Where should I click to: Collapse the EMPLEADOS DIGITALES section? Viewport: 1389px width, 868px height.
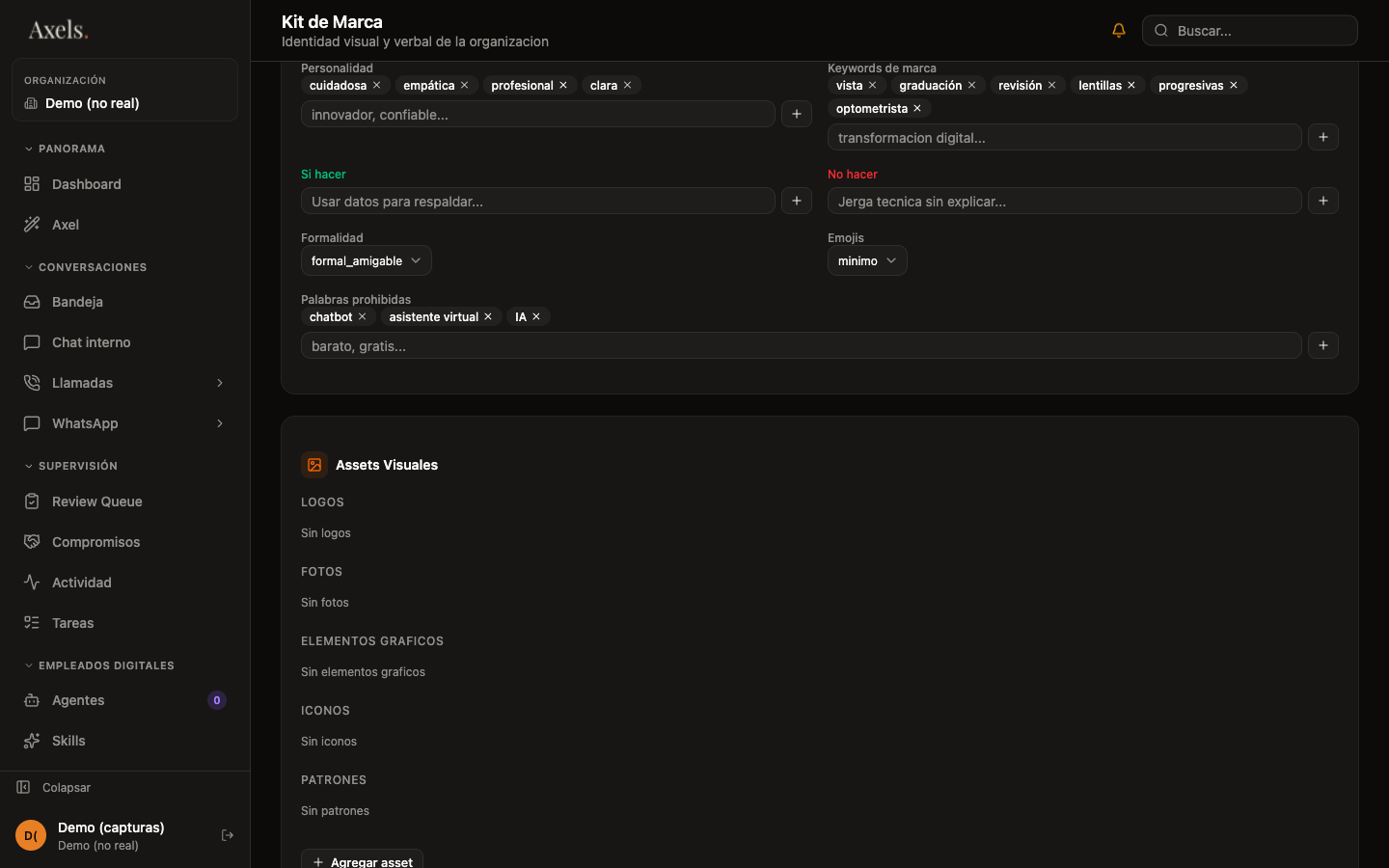(x=99, y=665)
